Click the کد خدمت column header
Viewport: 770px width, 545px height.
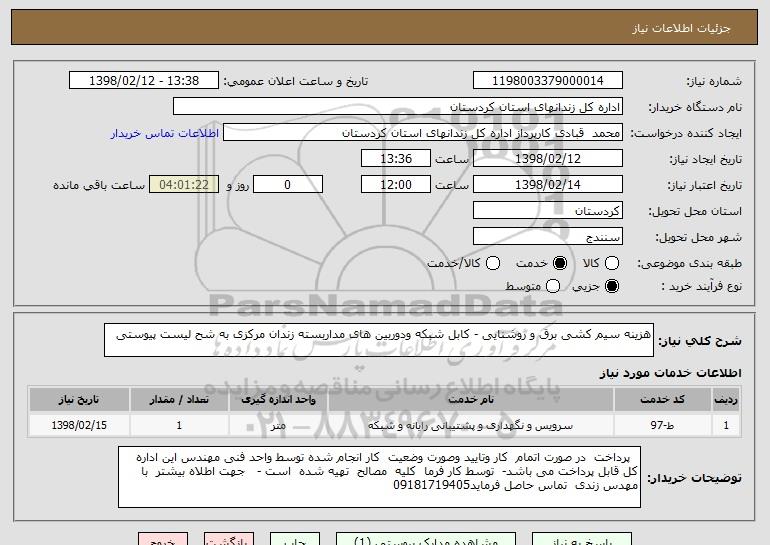[662, 399]
